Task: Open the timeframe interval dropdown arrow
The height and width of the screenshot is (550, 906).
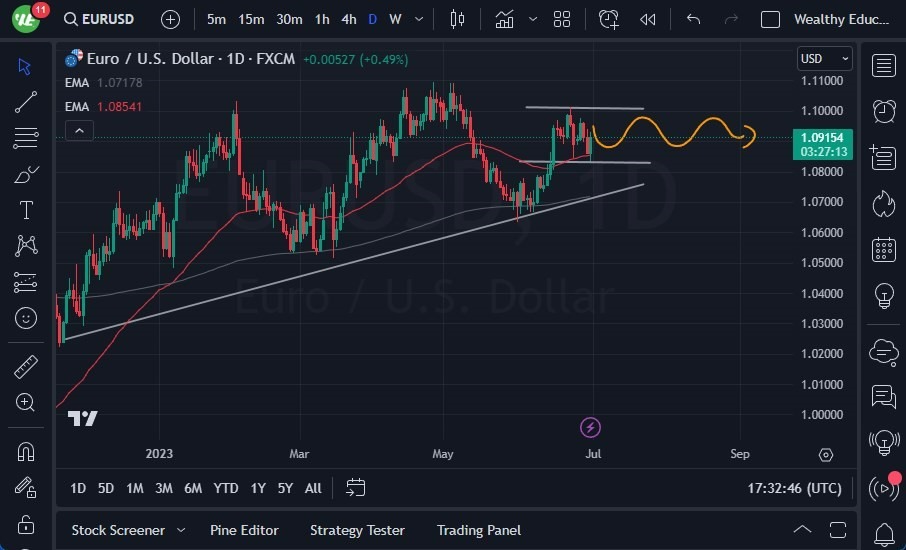Action: [x=418, y=19]
